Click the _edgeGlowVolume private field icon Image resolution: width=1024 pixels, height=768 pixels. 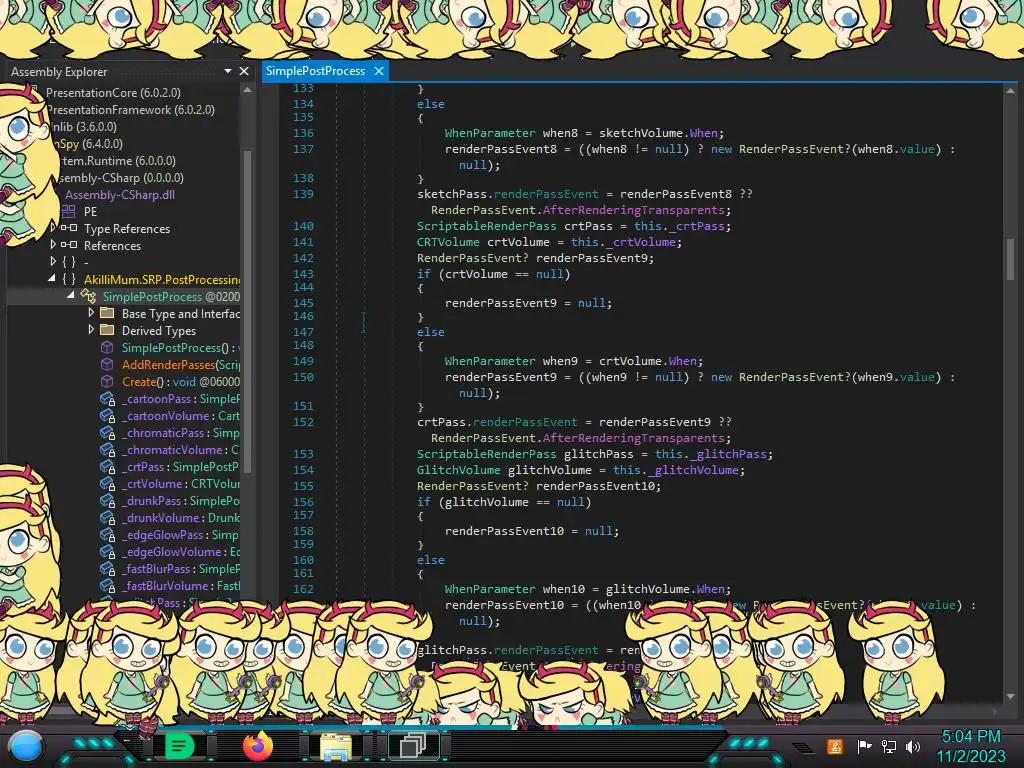click(107, 551)
